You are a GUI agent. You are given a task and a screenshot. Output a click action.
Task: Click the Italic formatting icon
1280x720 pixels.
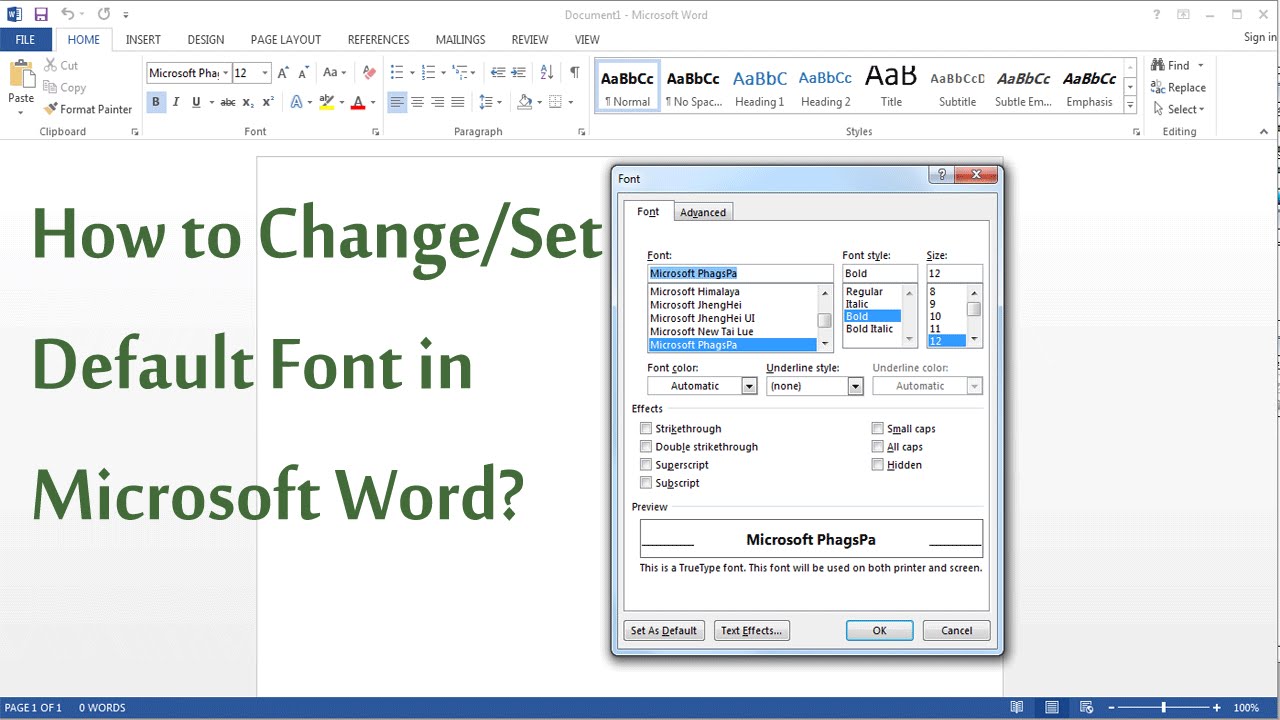(x=176, y=102)
